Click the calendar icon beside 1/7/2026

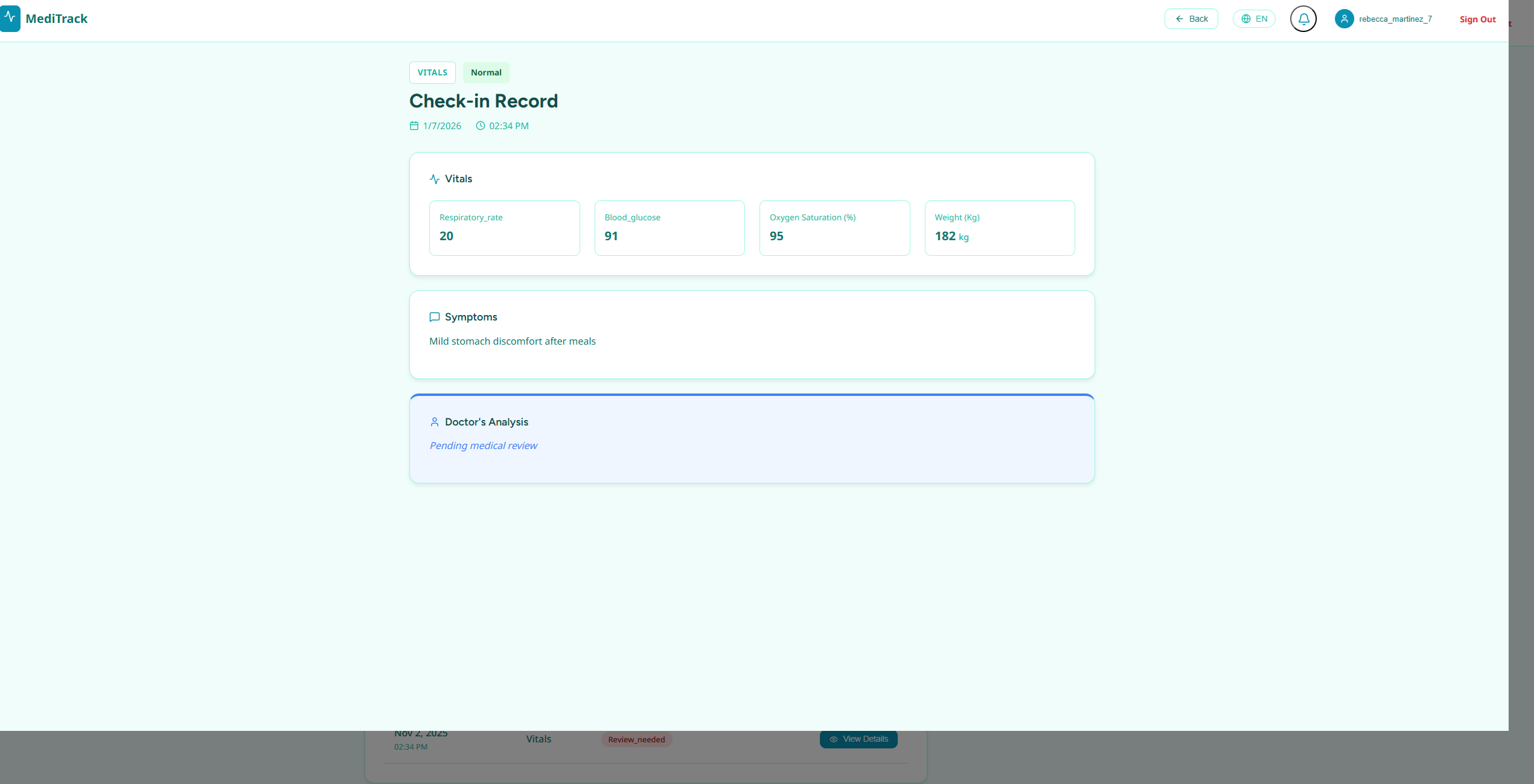(414, 126)
